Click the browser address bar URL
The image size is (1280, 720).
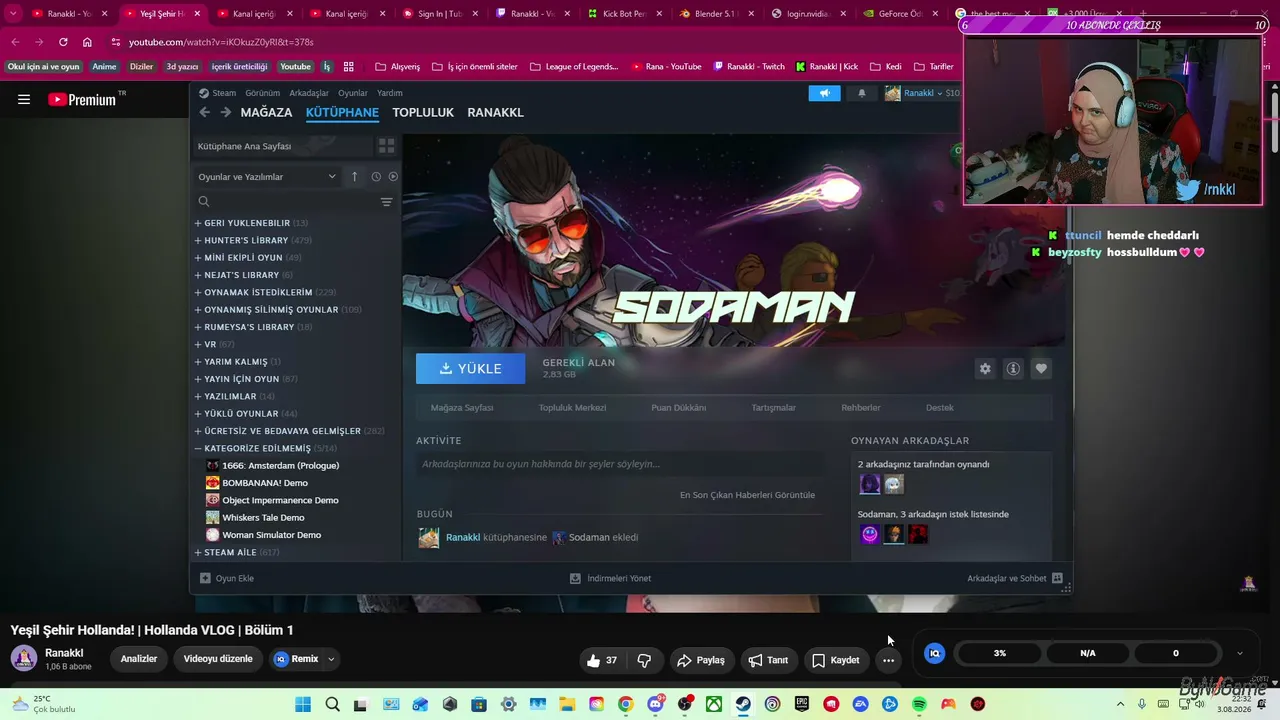click(221, 42)
